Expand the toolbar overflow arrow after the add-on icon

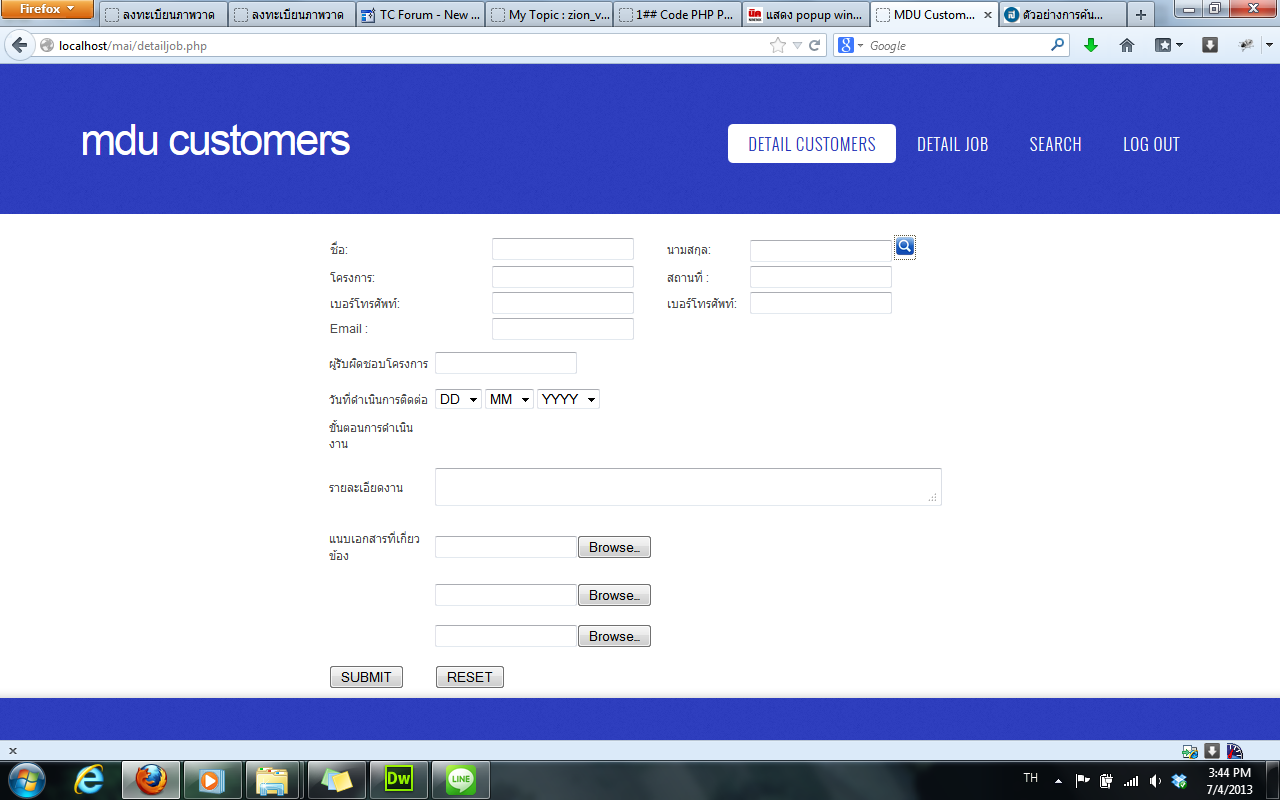click(1271, 45)
